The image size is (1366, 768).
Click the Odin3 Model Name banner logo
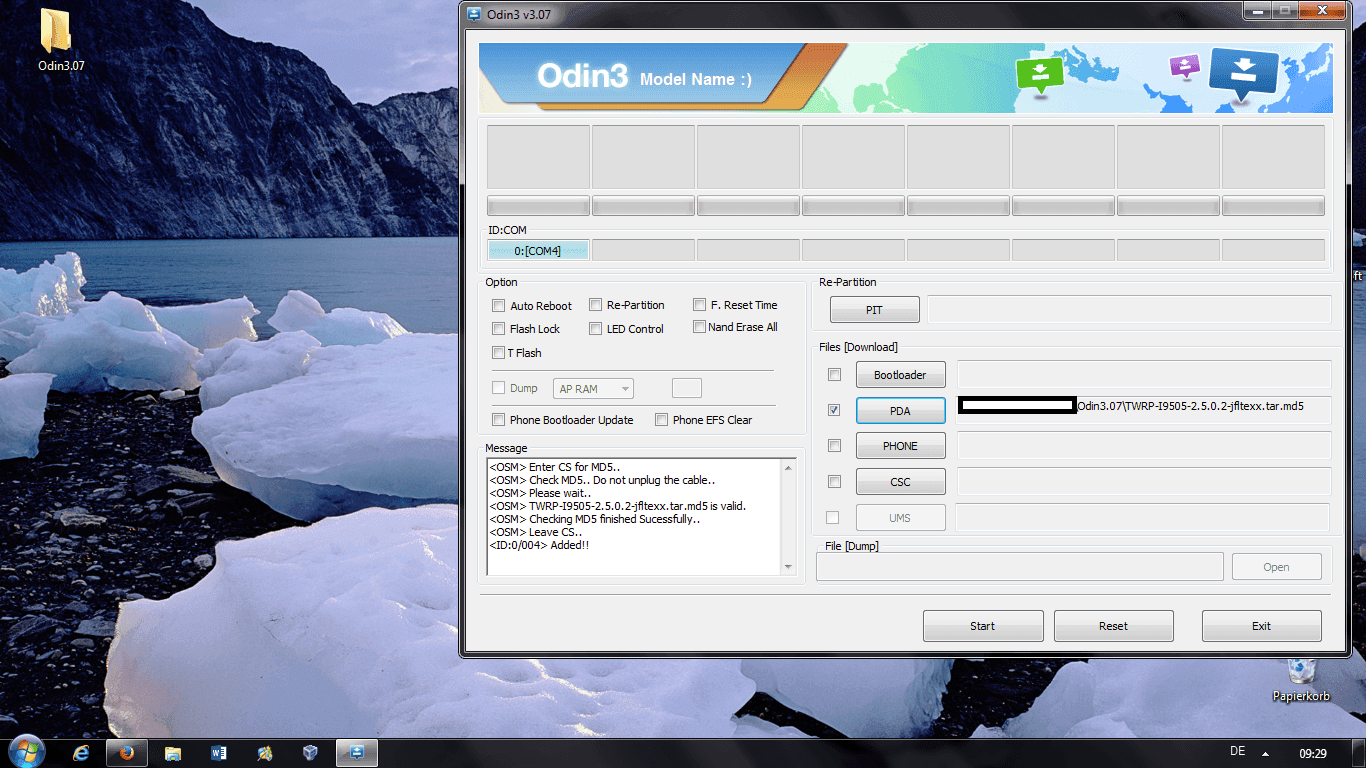(644, 77)
